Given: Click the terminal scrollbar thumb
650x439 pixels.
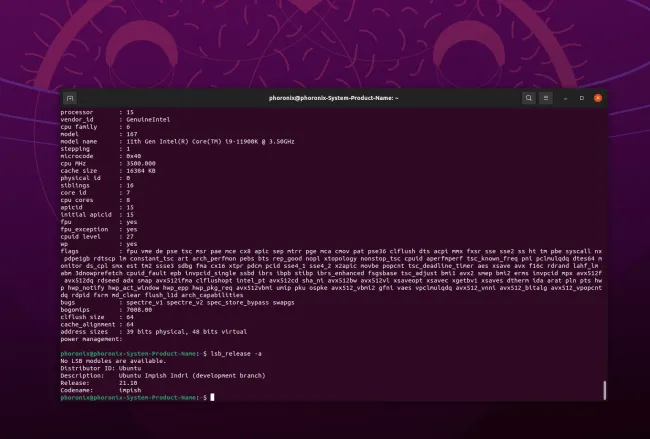Looking at the screenshot, I should [x=603, y=390].
